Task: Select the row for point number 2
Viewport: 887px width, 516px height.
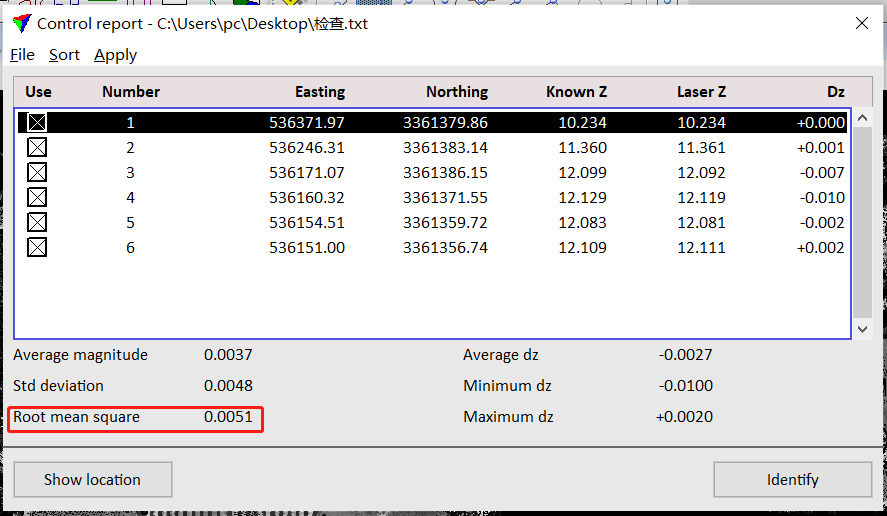Action: (x=430, y=148)
